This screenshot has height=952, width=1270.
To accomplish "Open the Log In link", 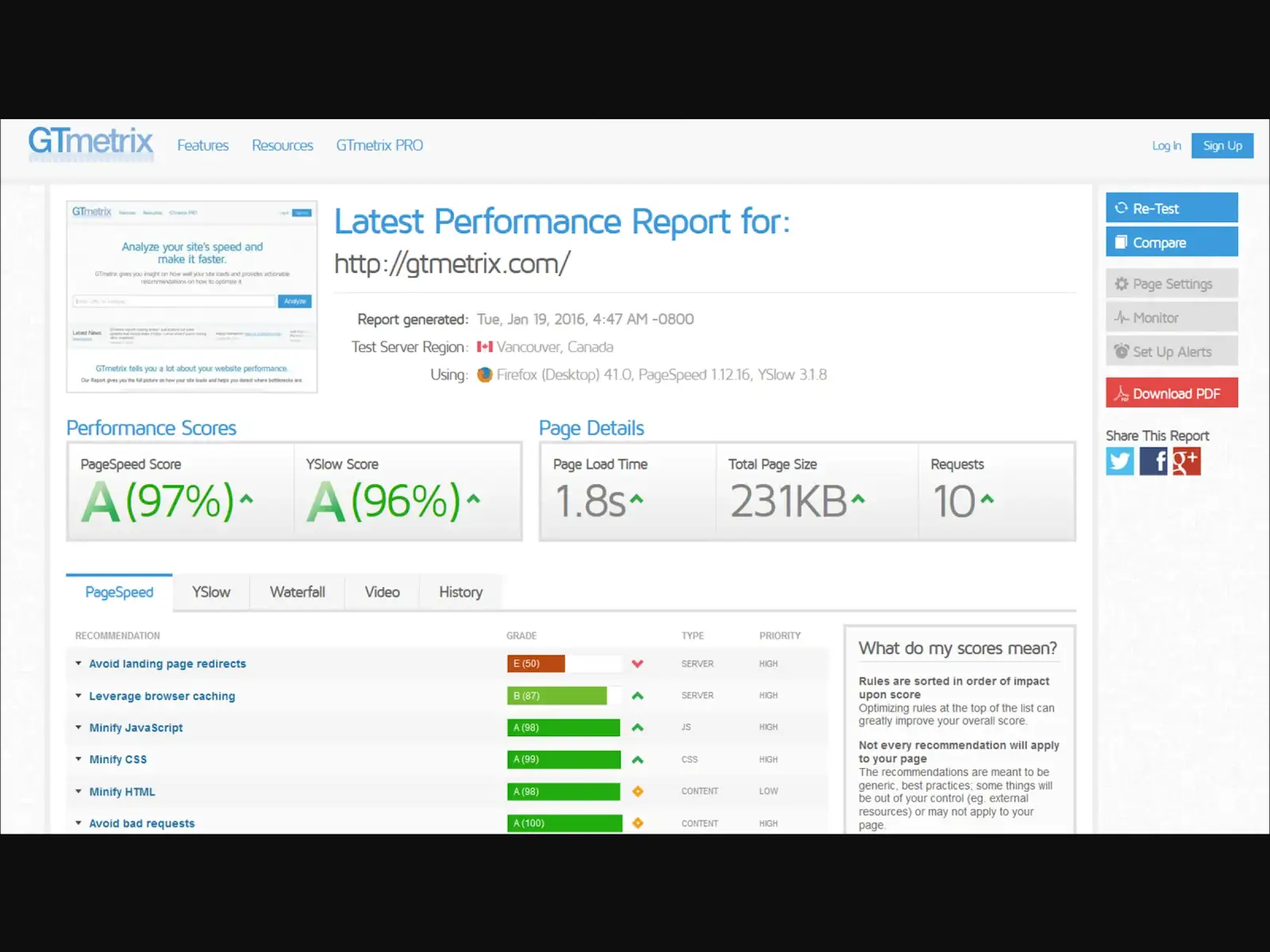I will coord(1166,146).
